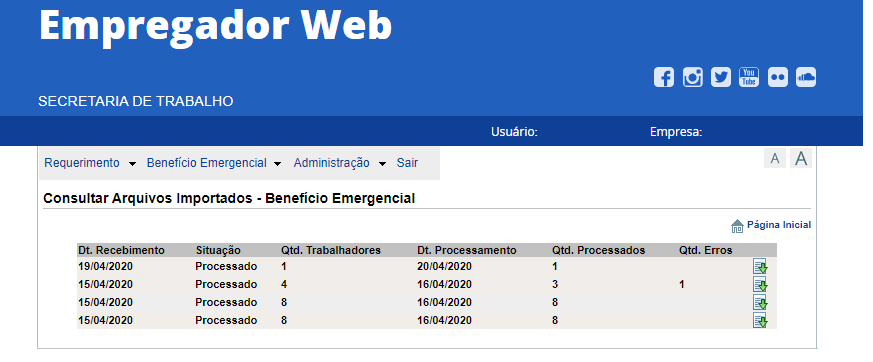873x362 pixels.
Task: Download file with 1 error
Action: [x=760, y=285]
